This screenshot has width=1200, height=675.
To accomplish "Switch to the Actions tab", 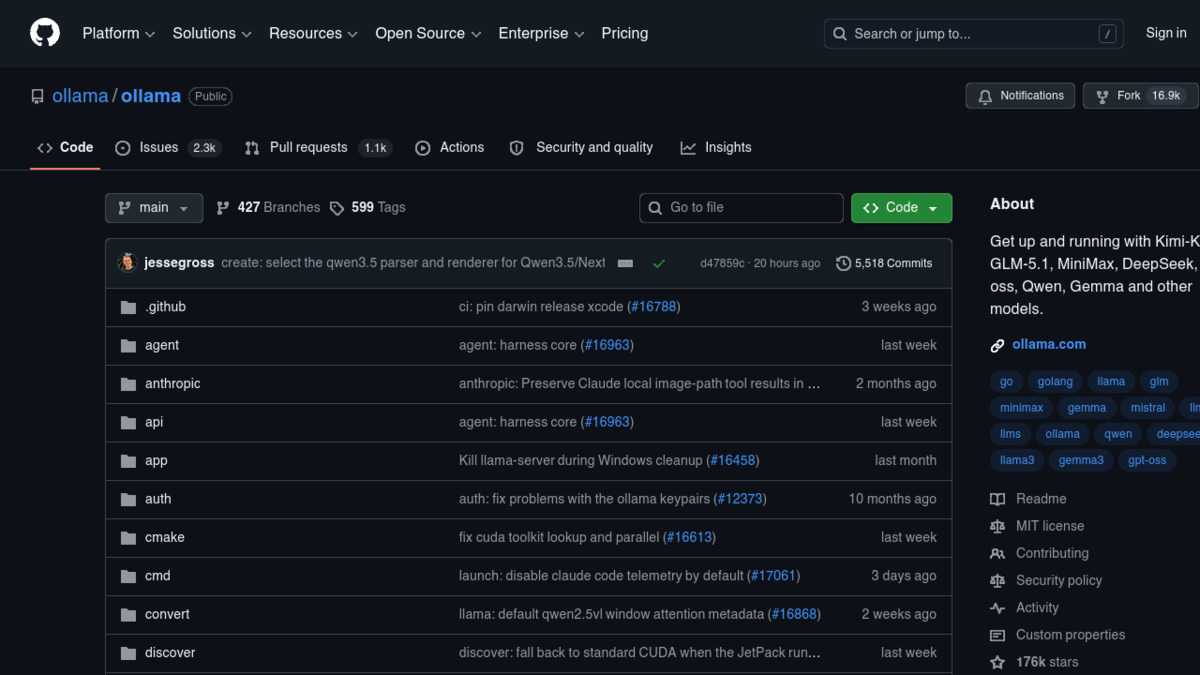I will point(449,147).
